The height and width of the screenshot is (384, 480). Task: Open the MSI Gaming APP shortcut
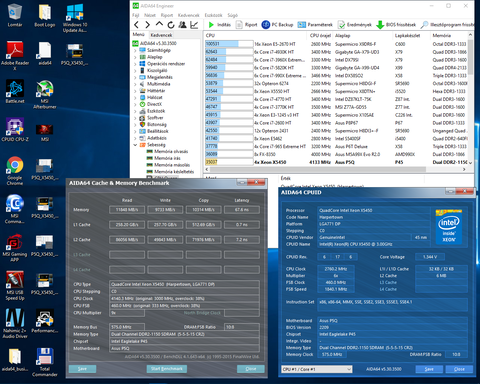pyautogui.click(x=15, y=247)
